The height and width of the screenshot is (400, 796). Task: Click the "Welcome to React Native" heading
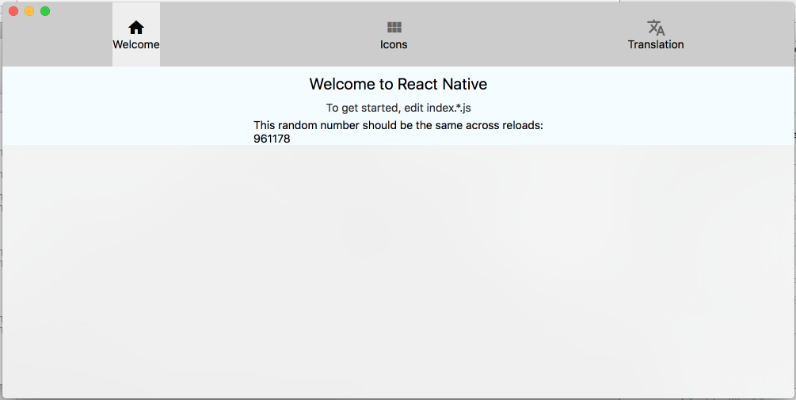(398, 84)
